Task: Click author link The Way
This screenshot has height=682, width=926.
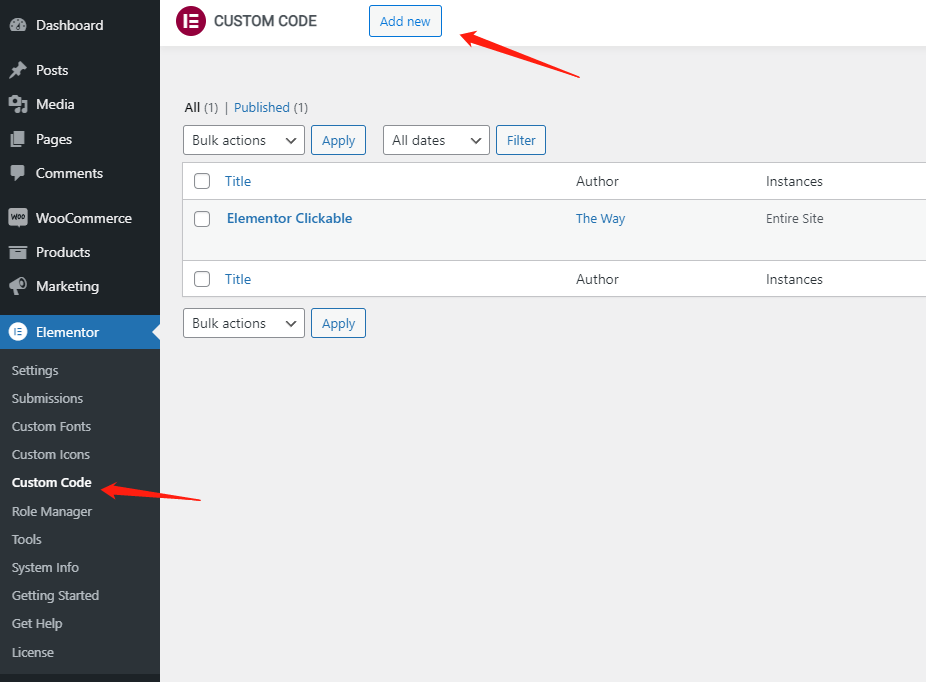Action: (601, 218)
